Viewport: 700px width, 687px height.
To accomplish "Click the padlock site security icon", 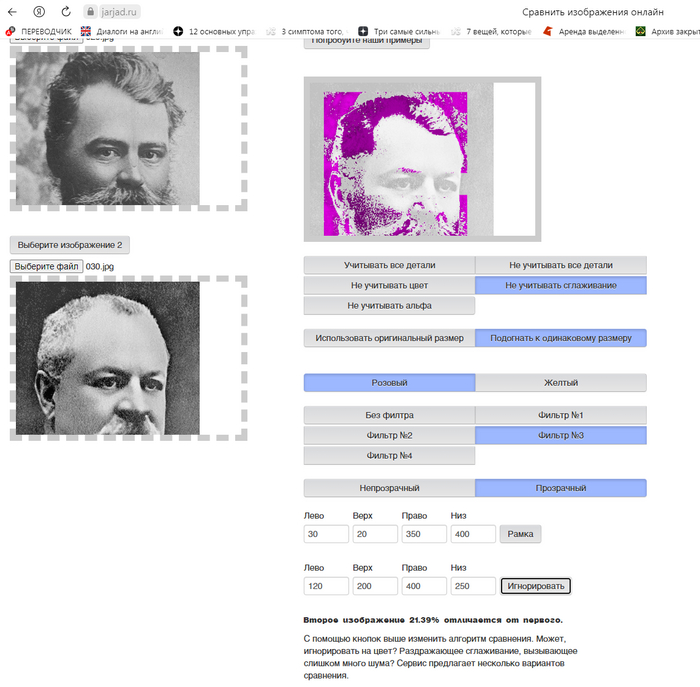I will pos(91,12).
